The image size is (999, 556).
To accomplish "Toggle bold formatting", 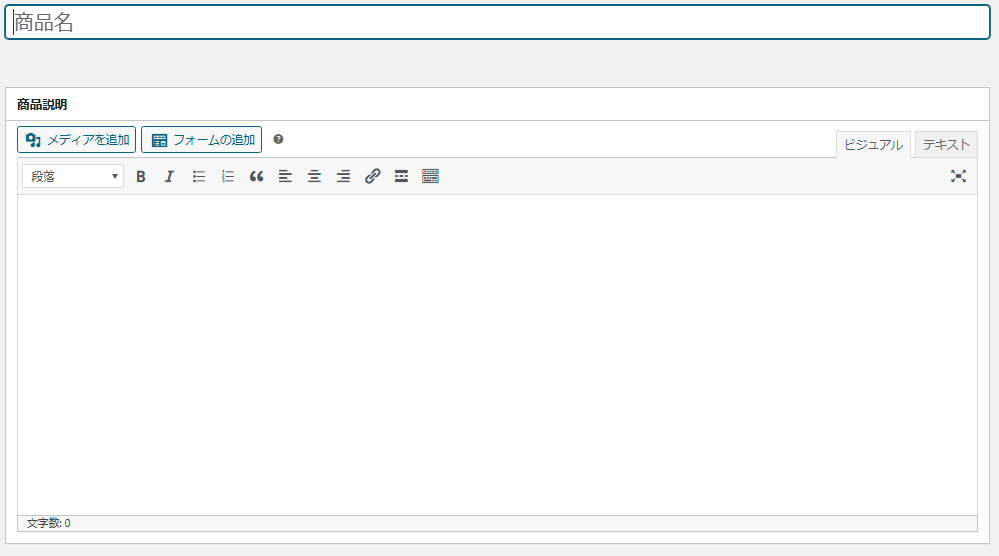I will [141, 177].
